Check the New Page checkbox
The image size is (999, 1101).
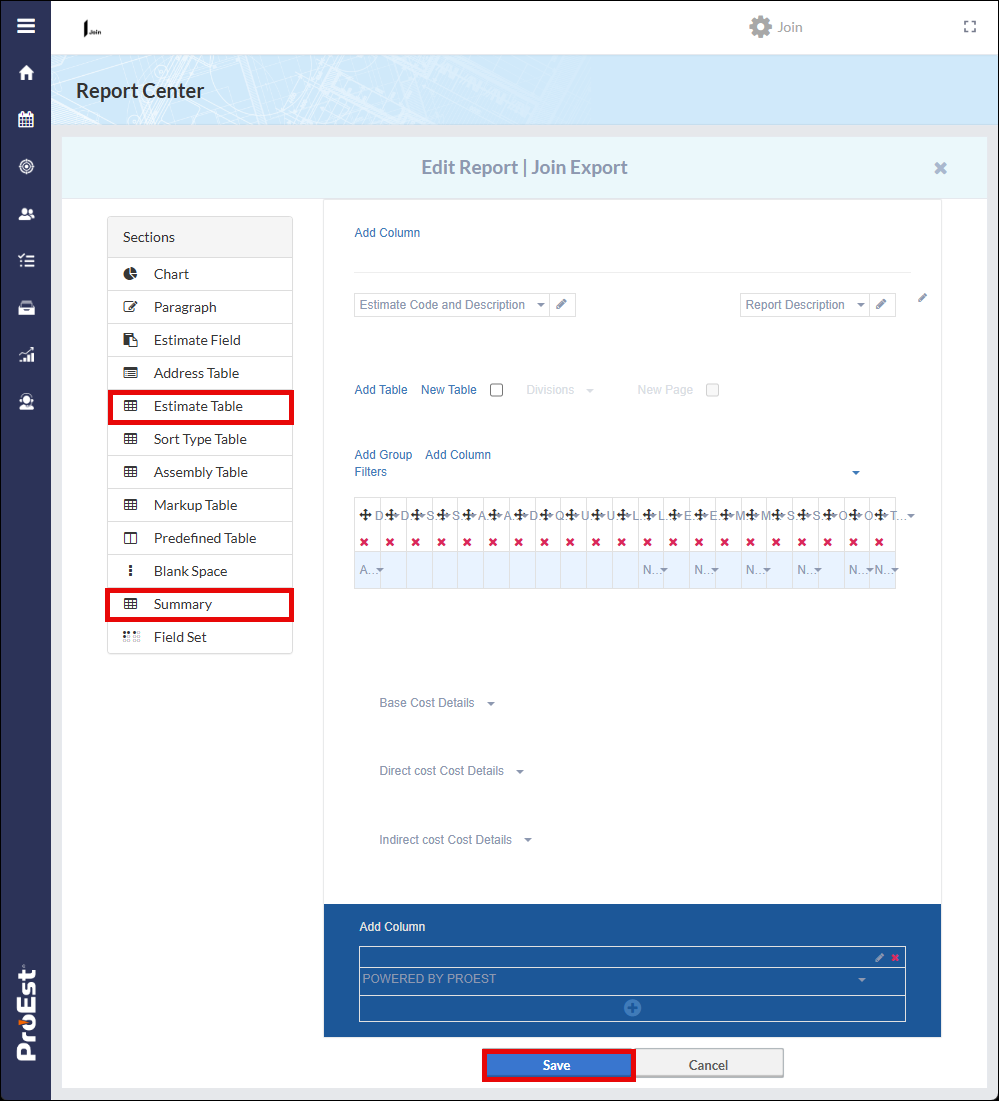click(x=711, y=390)
